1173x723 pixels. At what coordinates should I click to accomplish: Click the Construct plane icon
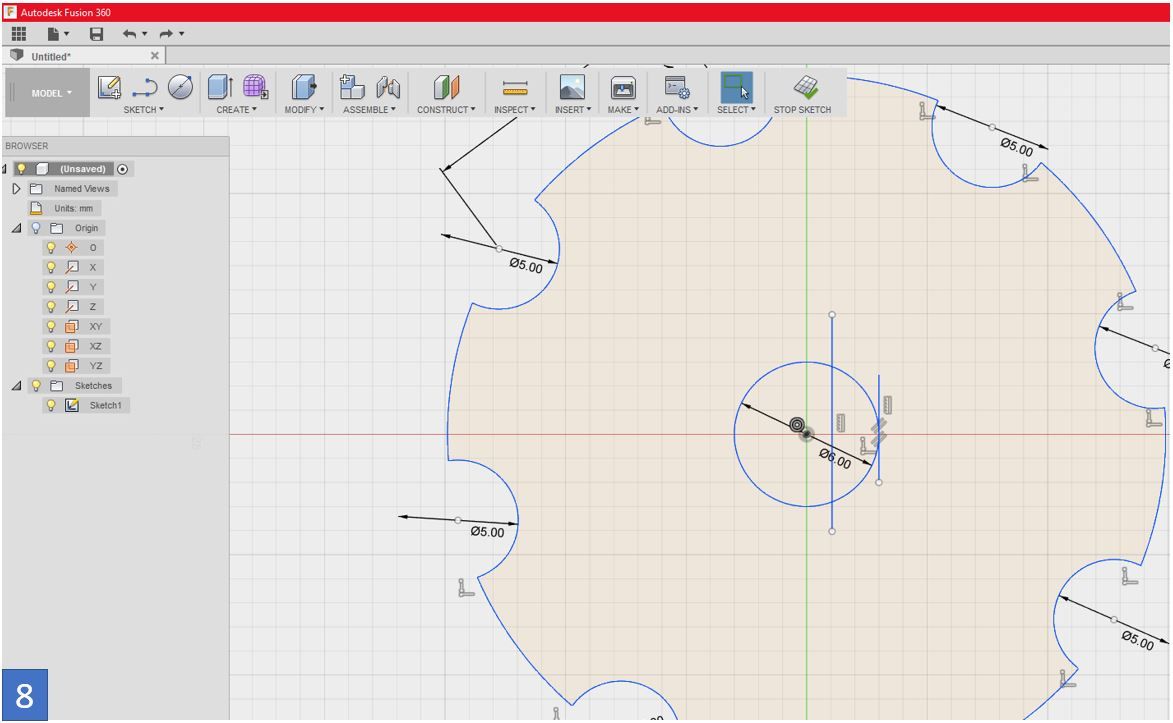(x=447, y=87)
